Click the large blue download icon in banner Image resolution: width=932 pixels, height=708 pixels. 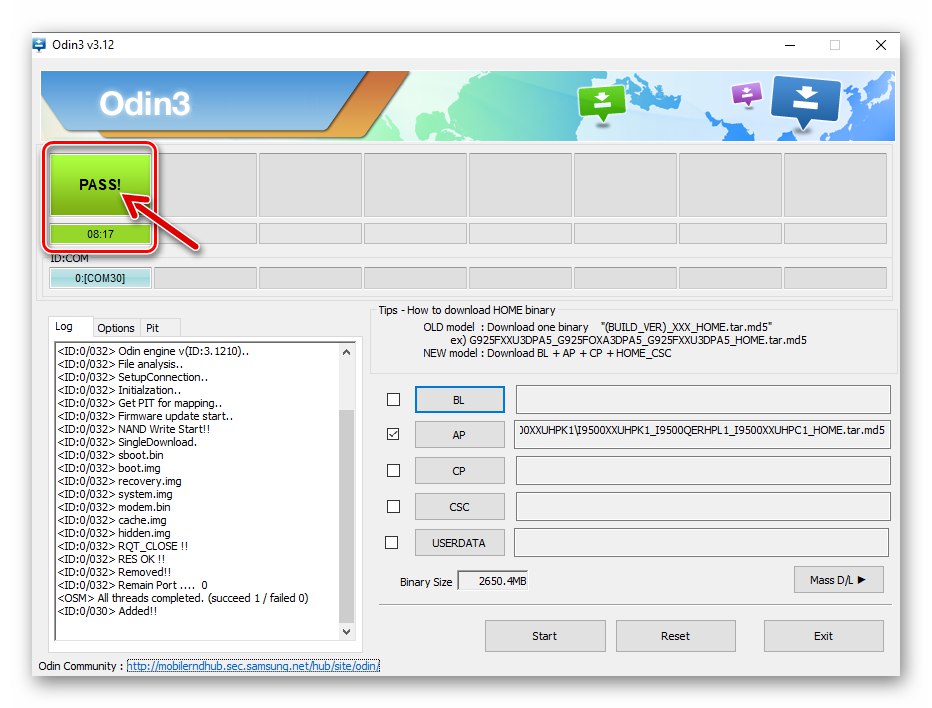(805, 102)
